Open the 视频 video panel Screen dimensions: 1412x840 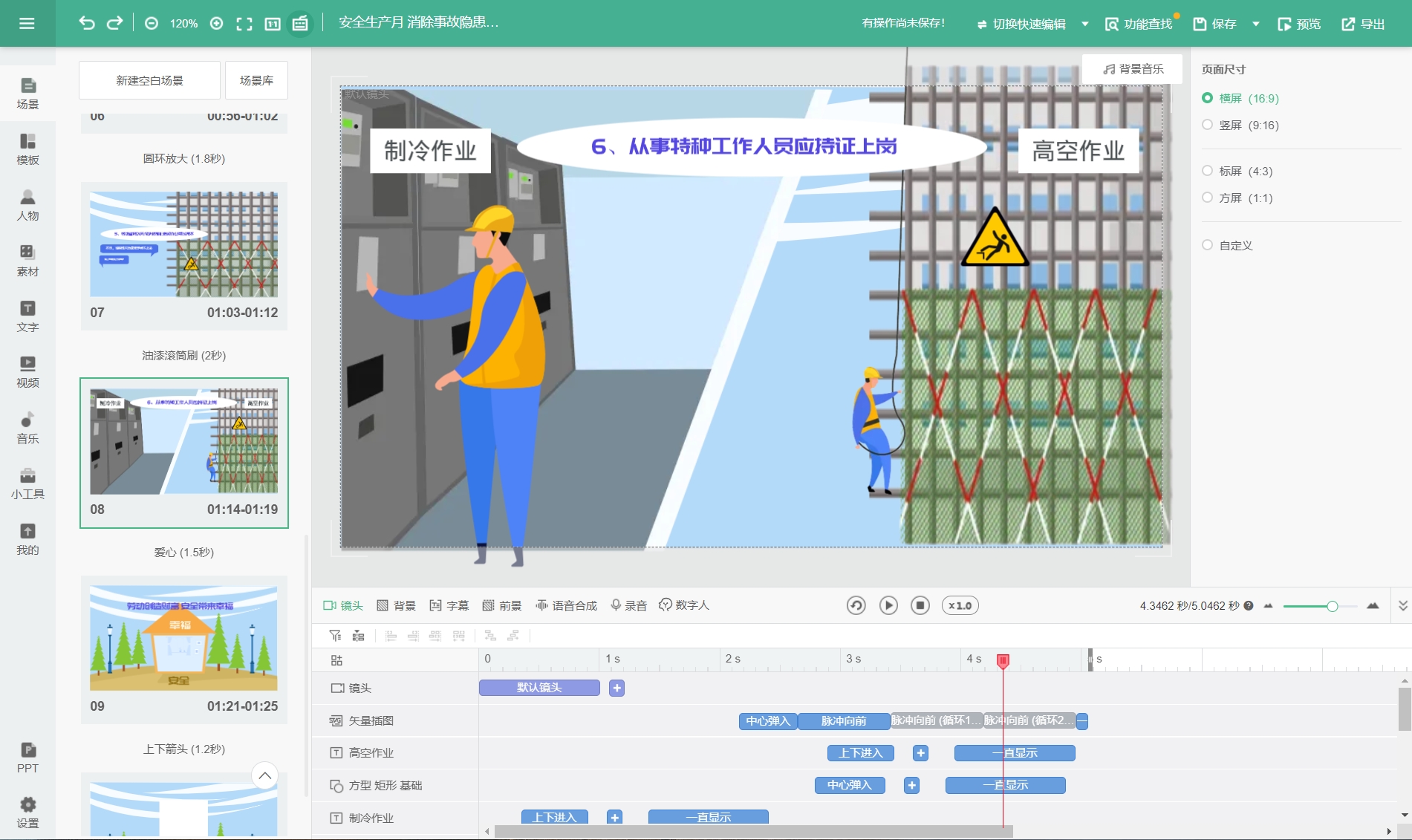27,372
